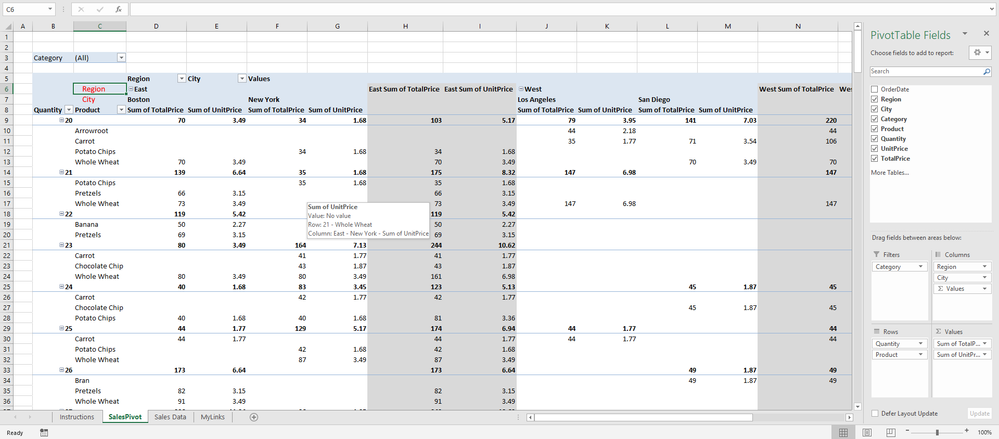Collapse the Quantity 20 group
This screenshot has width=999, height=439.
62,120
